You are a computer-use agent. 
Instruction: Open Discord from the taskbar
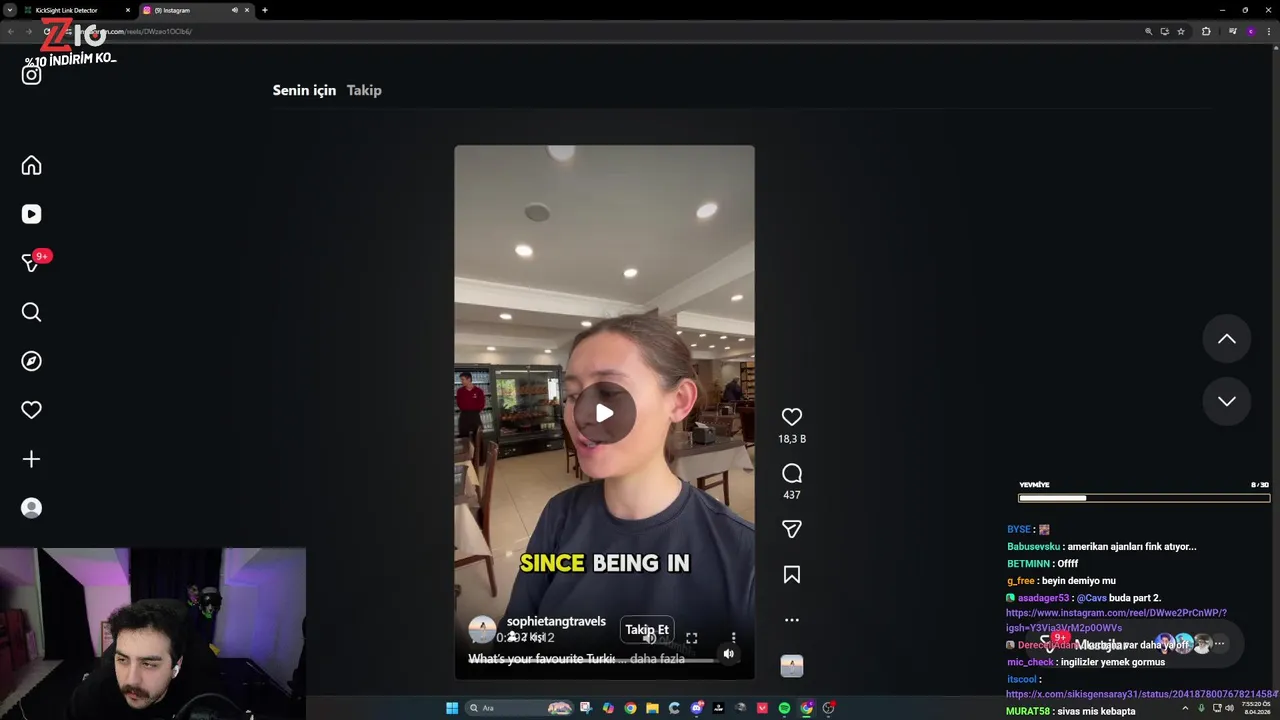697,708
